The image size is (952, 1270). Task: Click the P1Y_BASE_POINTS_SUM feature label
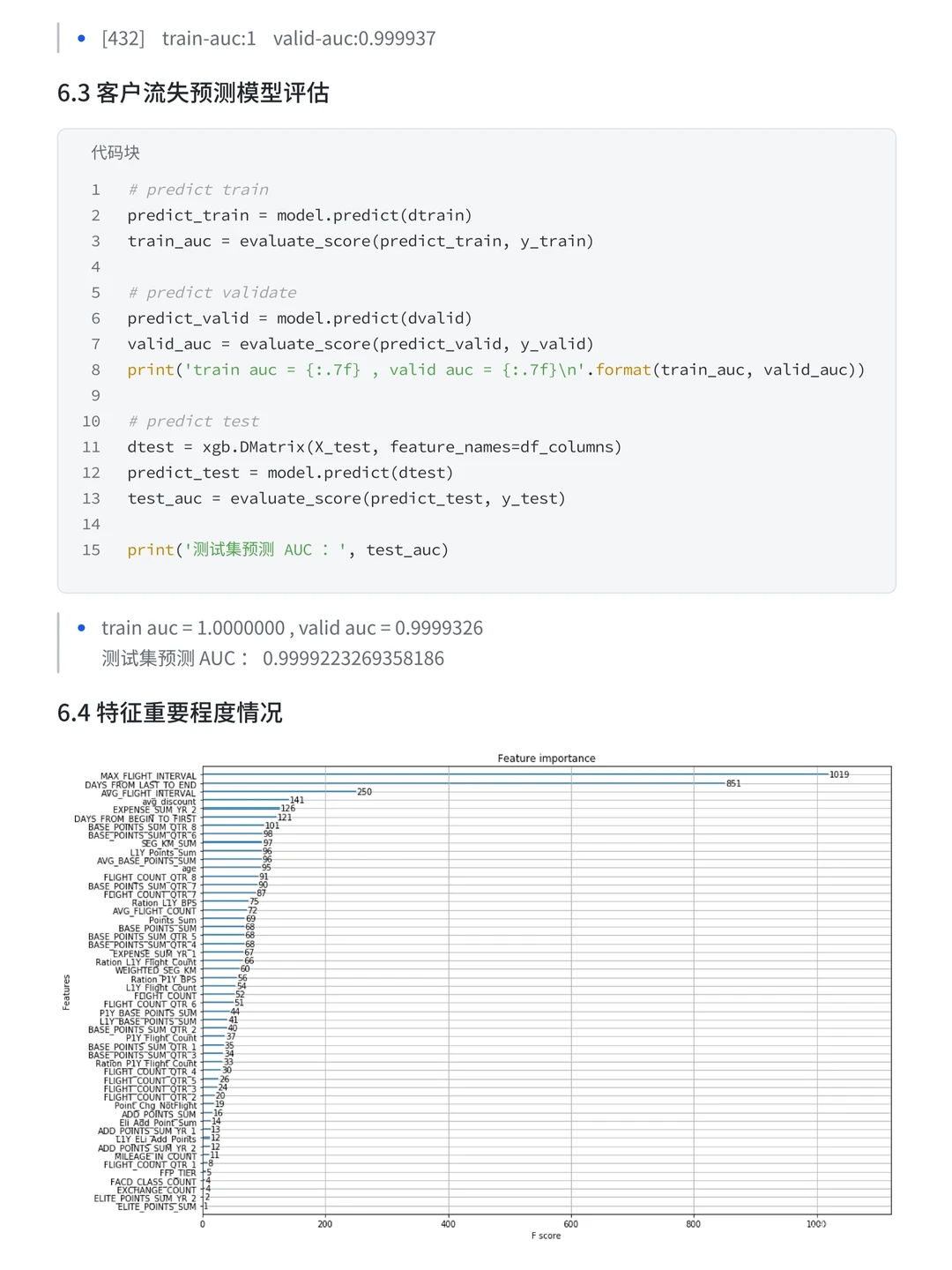(x=148, y=1013)
